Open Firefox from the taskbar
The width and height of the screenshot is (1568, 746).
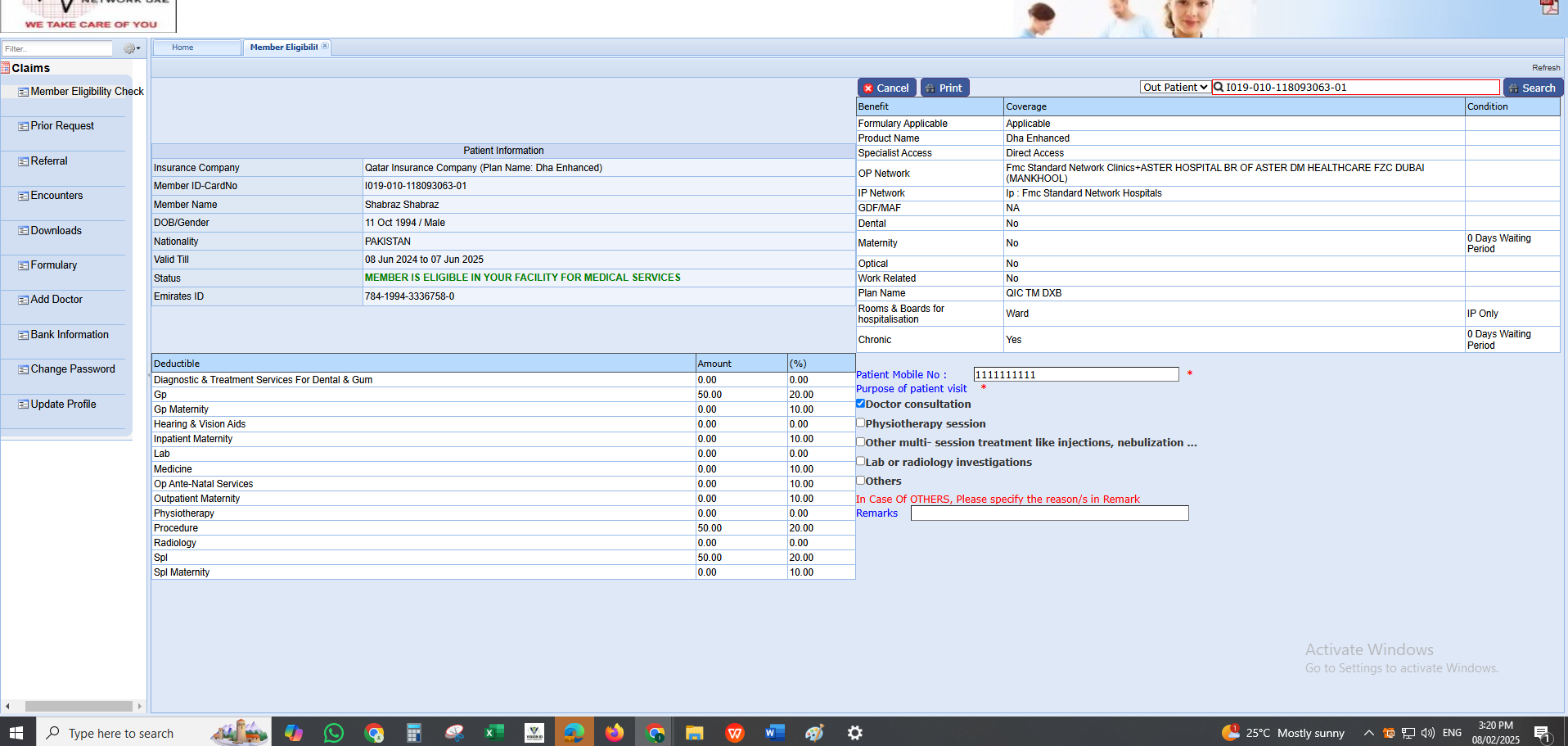pos(614,733)
